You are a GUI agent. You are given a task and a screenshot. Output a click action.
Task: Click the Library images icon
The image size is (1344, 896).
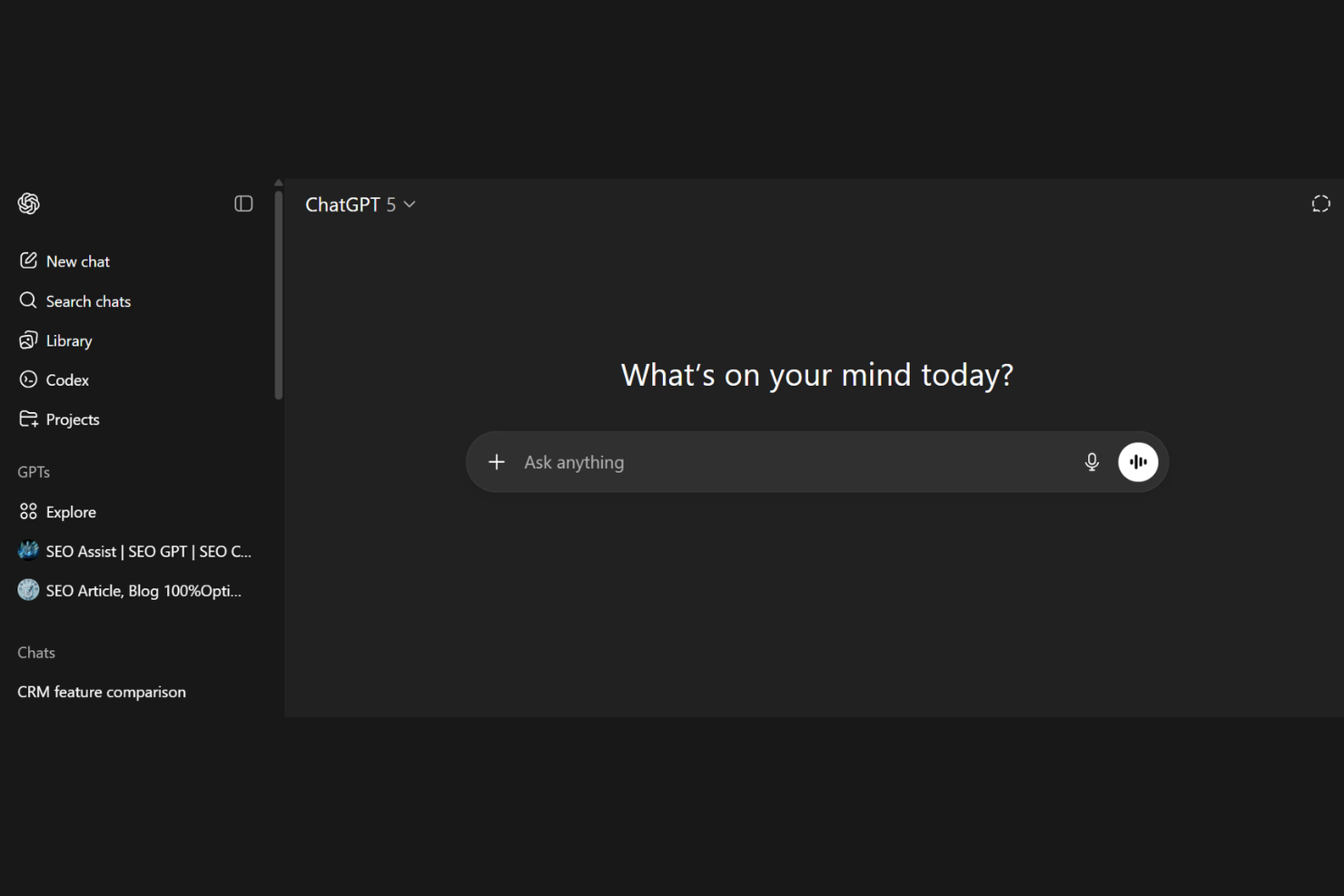(x=28, y=340)
